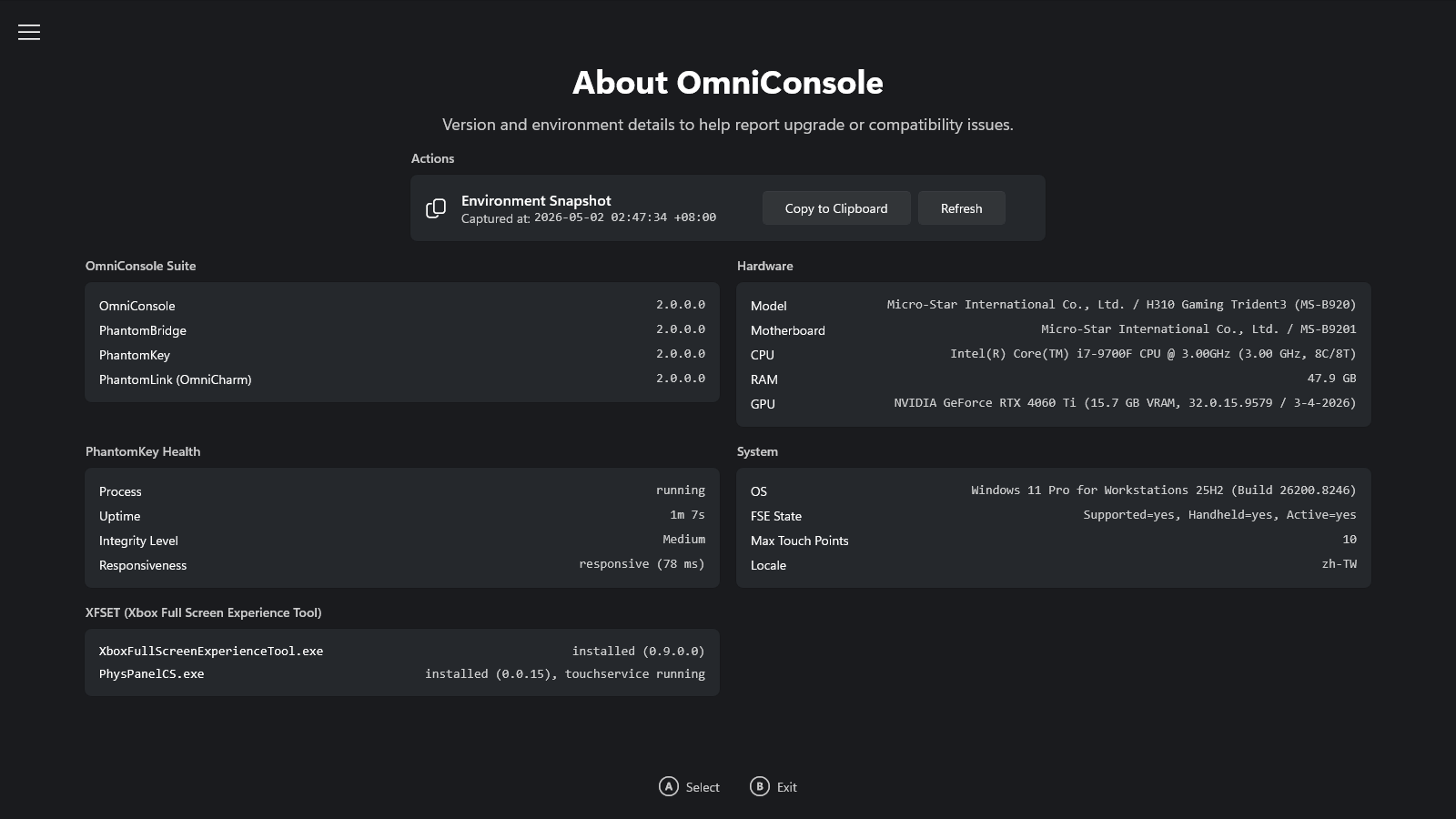Click the CPU value i7-9700F

tap(1153, 354)
